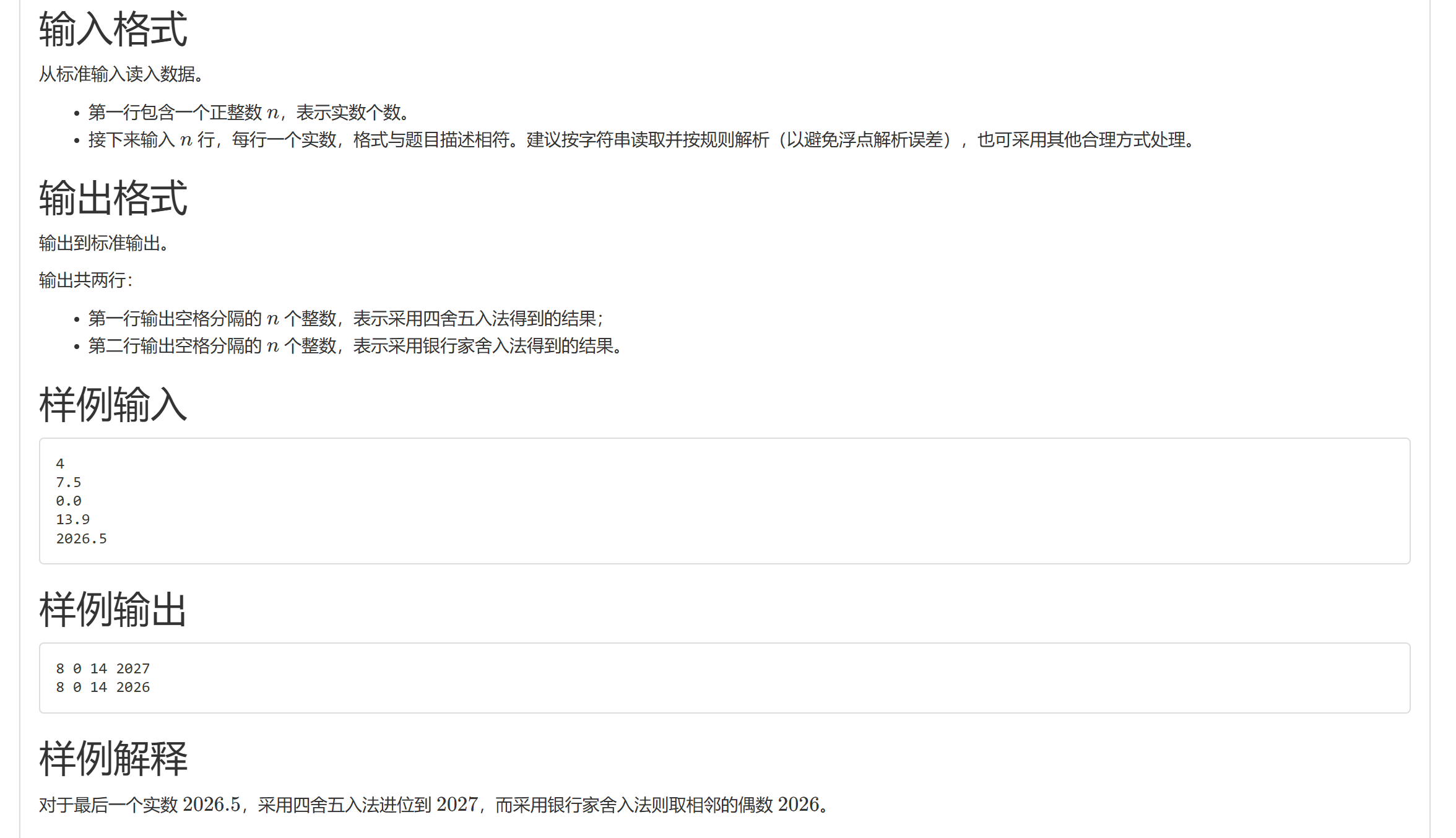
Task: Click the line 输出到标准输出。
Action: [105, 243]
